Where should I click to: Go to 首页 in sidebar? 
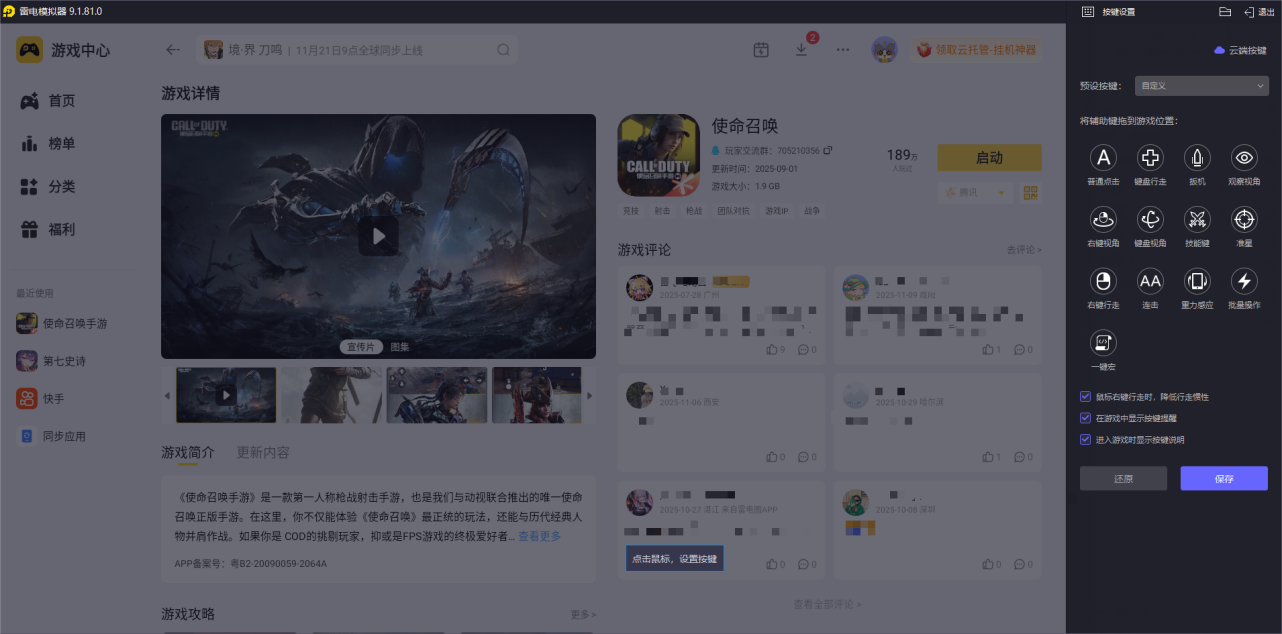(x=48, y=101)
